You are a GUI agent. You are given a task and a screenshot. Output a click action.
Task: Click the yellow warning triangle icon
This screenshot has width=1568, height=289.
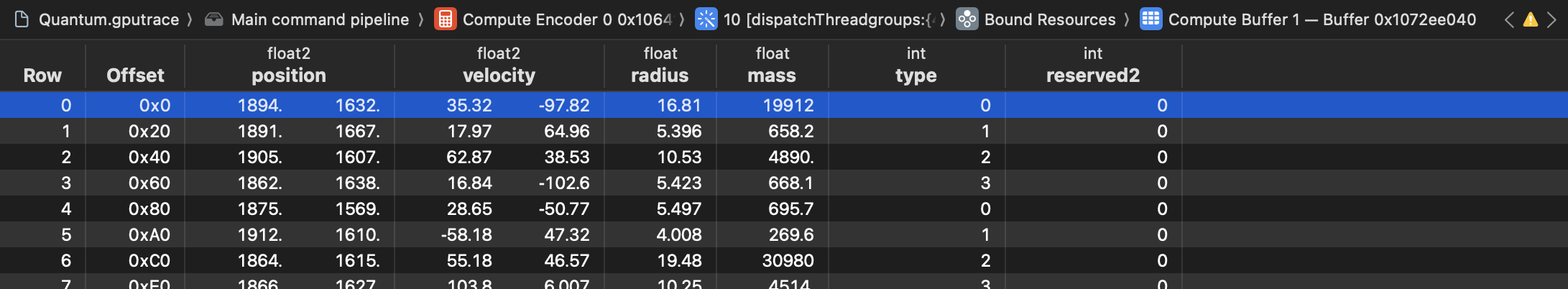1531,19
